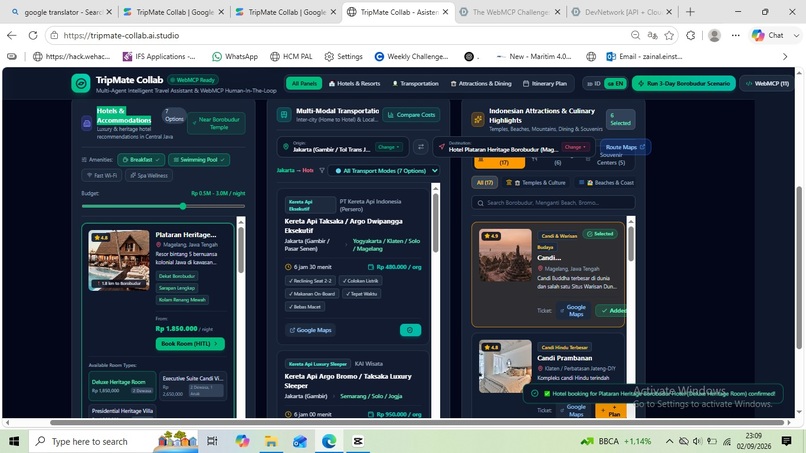Image resolution: width=806 pixels, height=453 pixels.
Task: Run the 3-Day Borobudur Scenario
Action: tap(684, 83)
